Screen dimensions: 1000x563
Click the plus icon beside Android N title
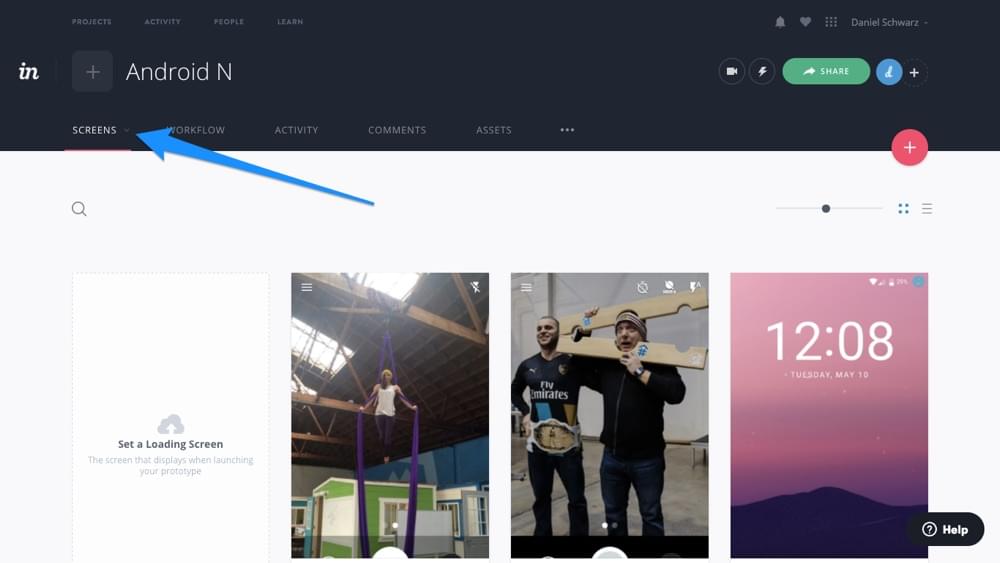(x=92, y=72)
